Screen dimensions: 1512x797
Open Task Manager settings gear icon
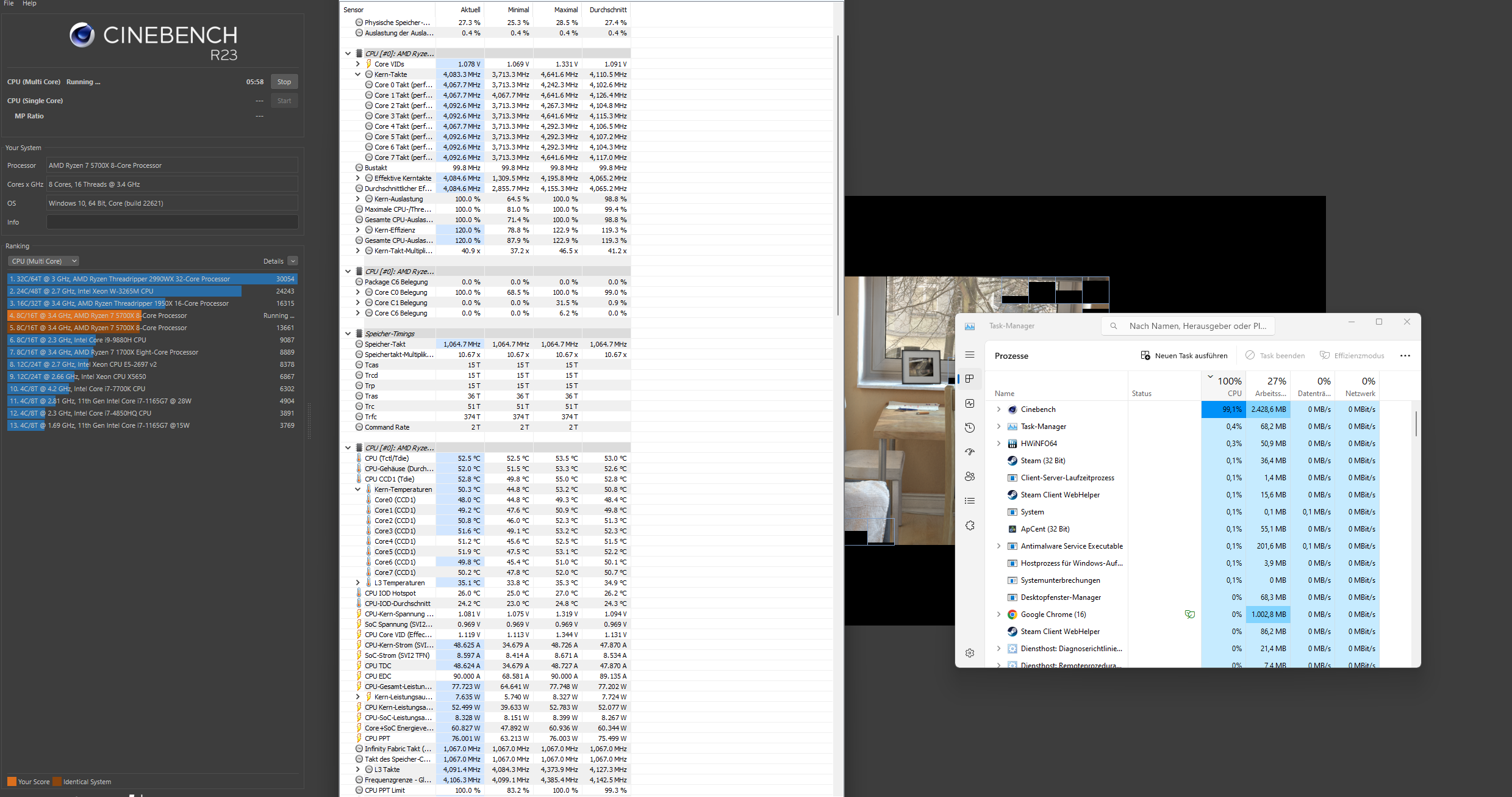(970, 653)
